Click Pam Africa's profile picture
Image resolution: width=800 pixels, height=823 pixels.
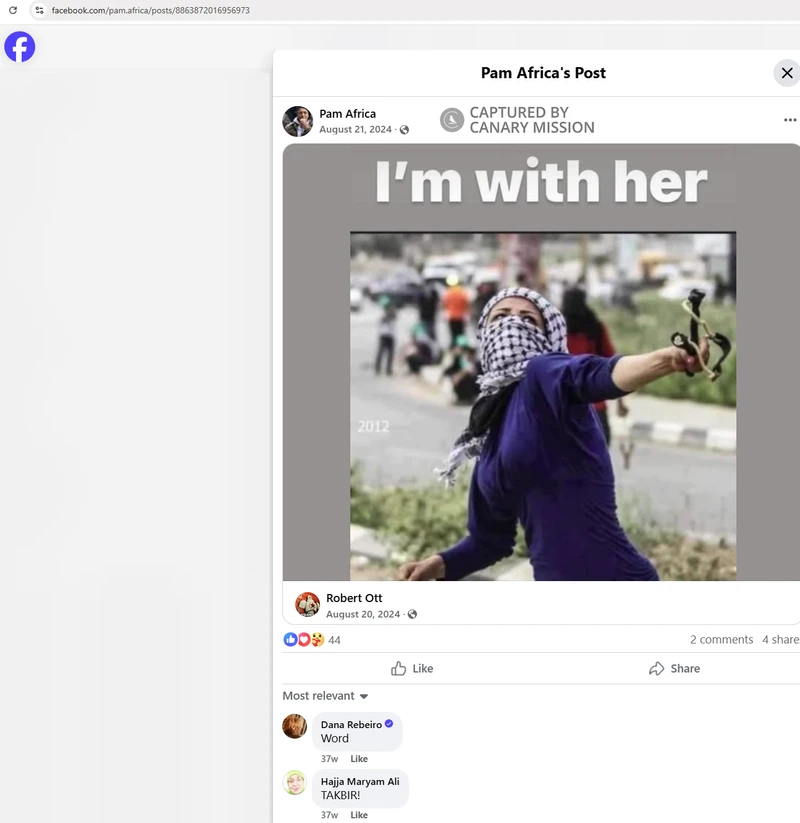coord(298,121)
